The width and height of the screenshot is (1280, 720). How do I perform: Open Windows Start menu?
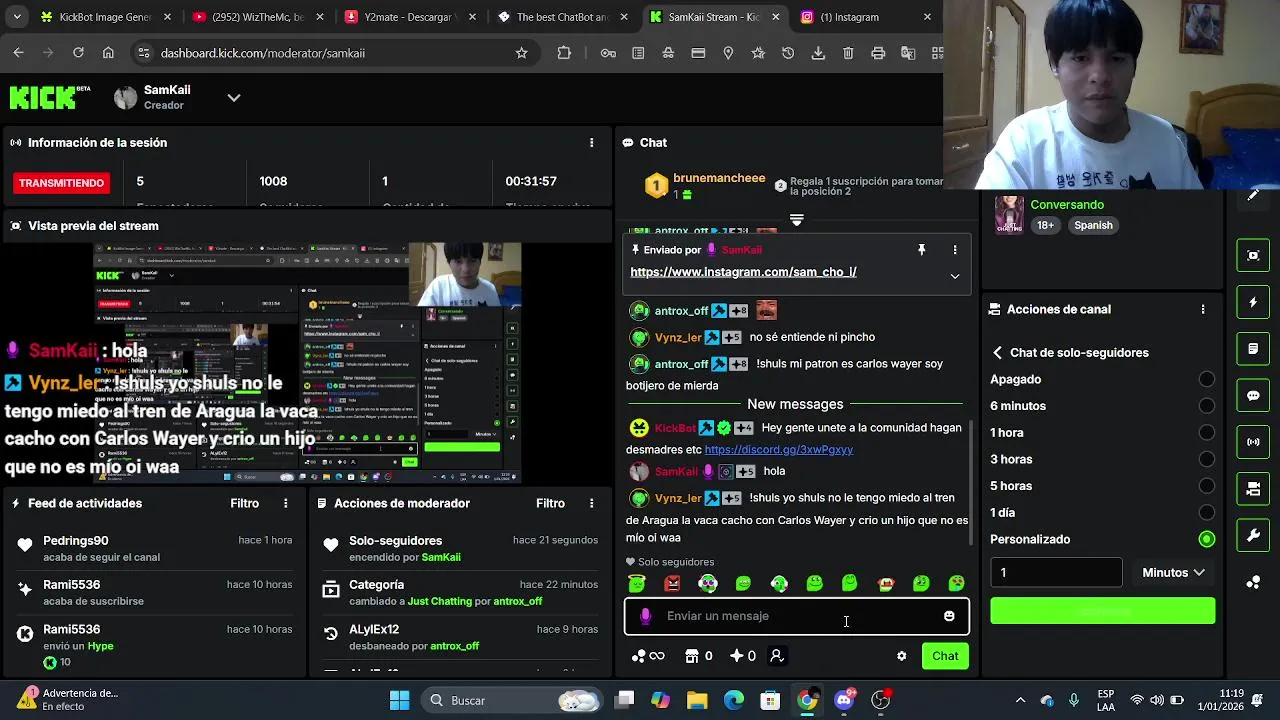(x=399, y=700)
